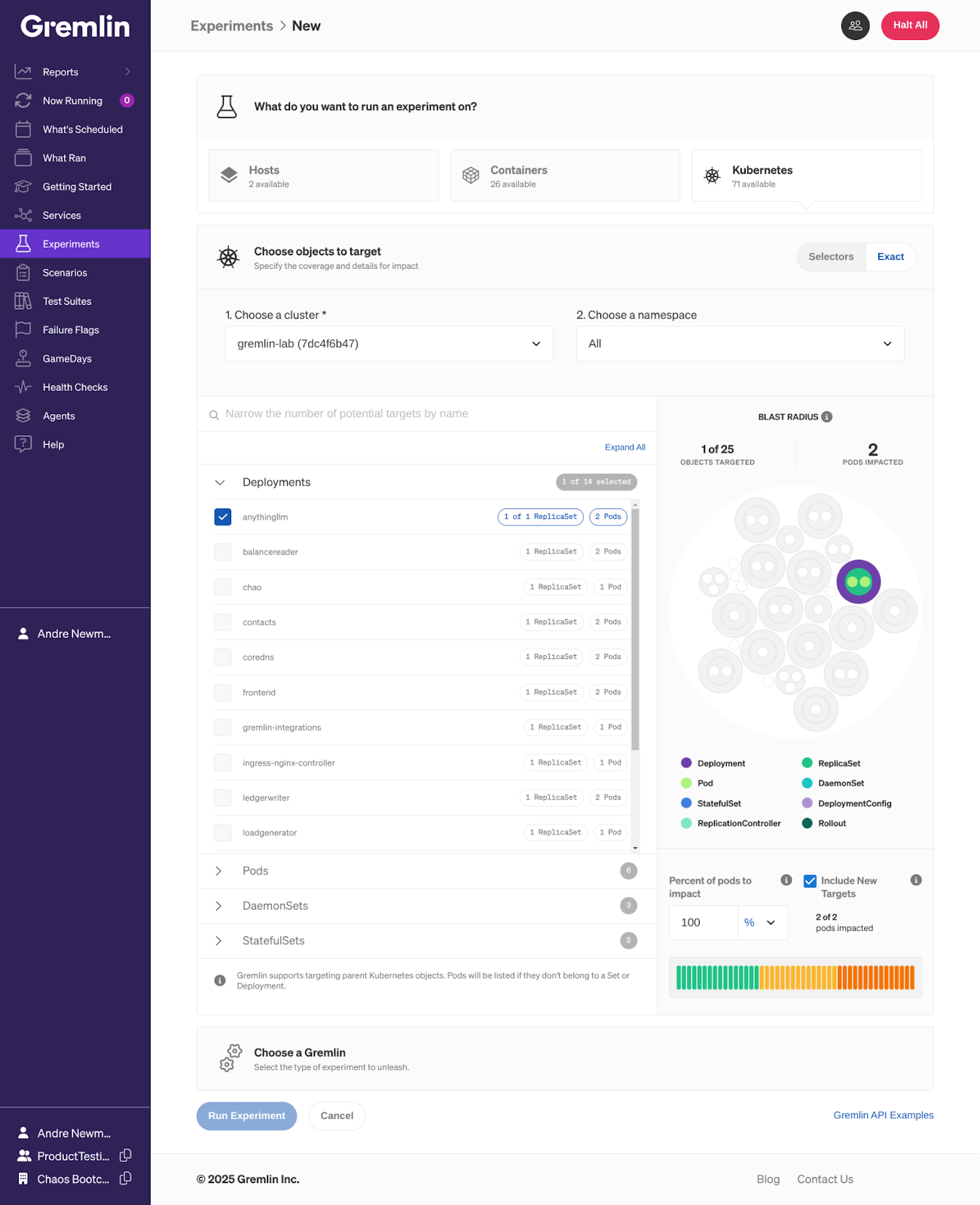This screenshot has height=1205, width=980.
Task: Click the Kubernetes wheel icon on the card
Action: [x=712, y=175]
